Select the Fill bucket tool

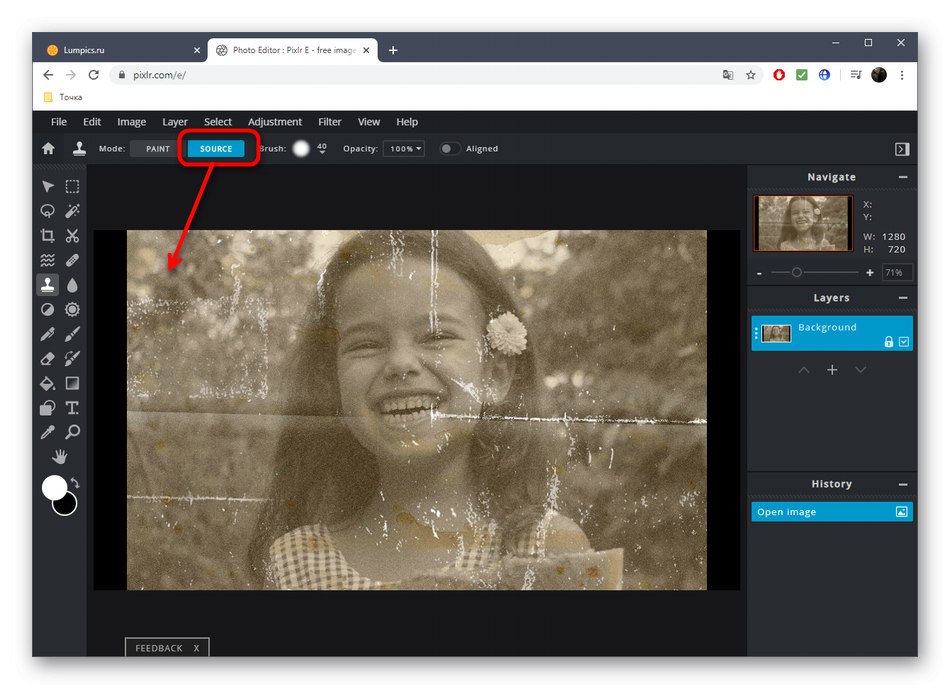click(x=48, y=383)
